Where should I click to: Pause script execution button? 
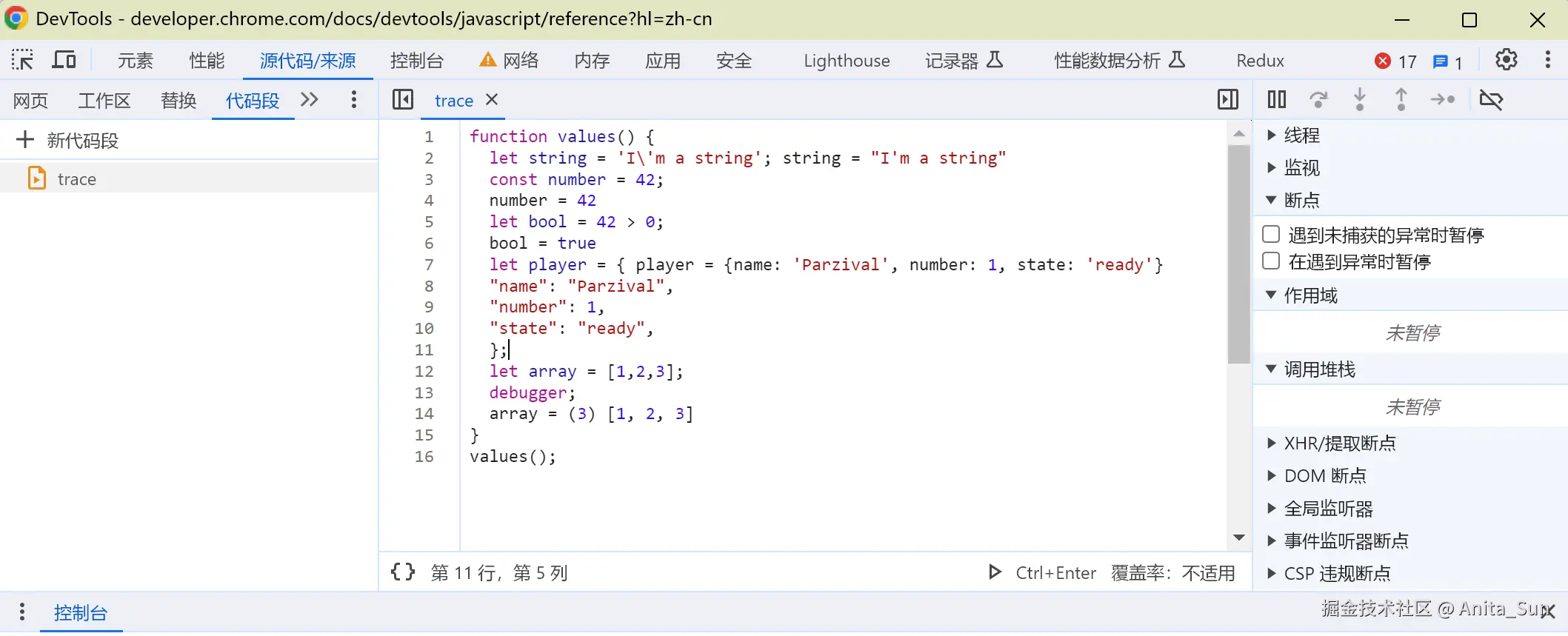click(1277, 99)
